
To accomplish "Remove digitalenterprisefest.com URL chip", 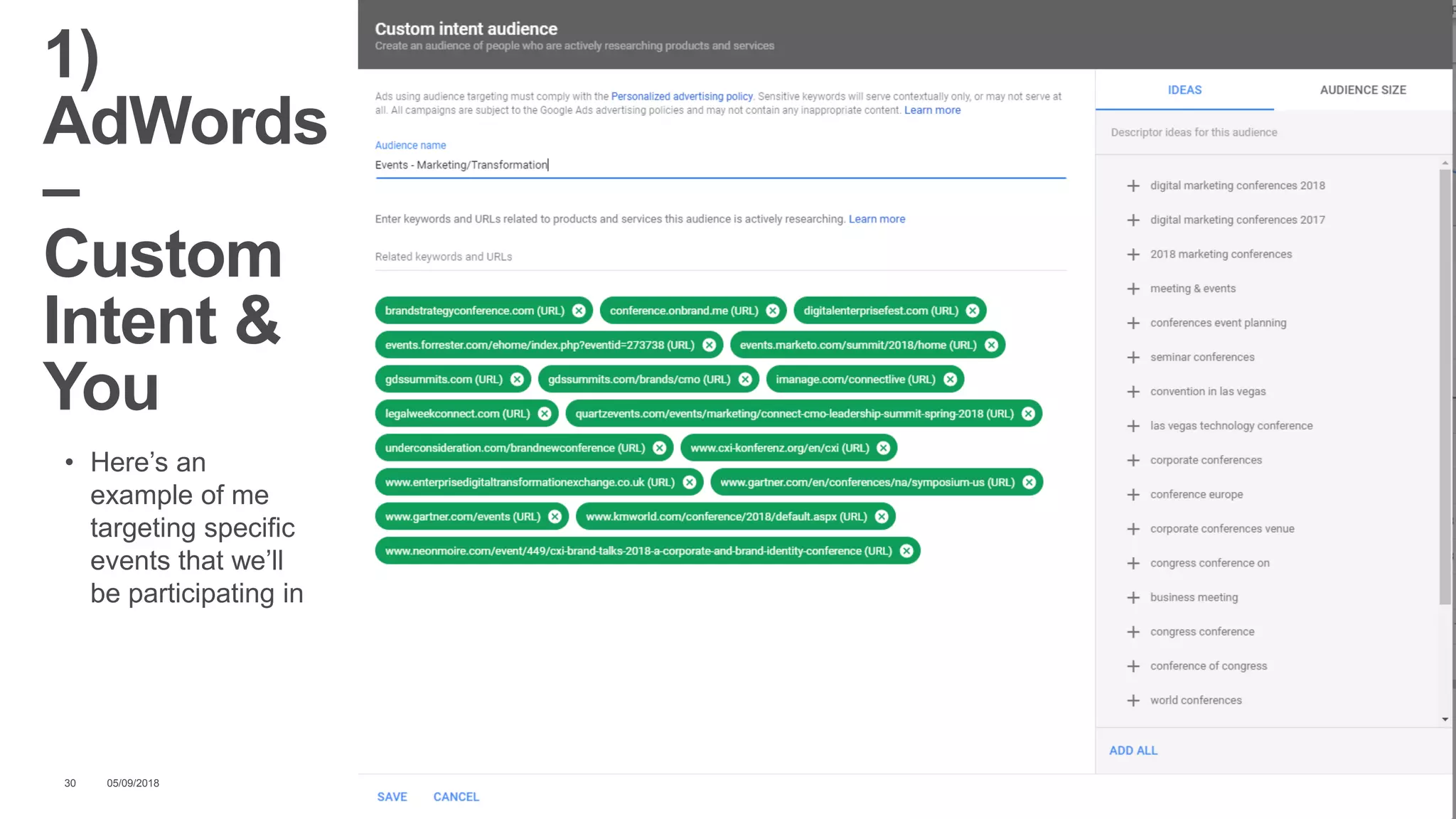I will click(x=973, y=311).
